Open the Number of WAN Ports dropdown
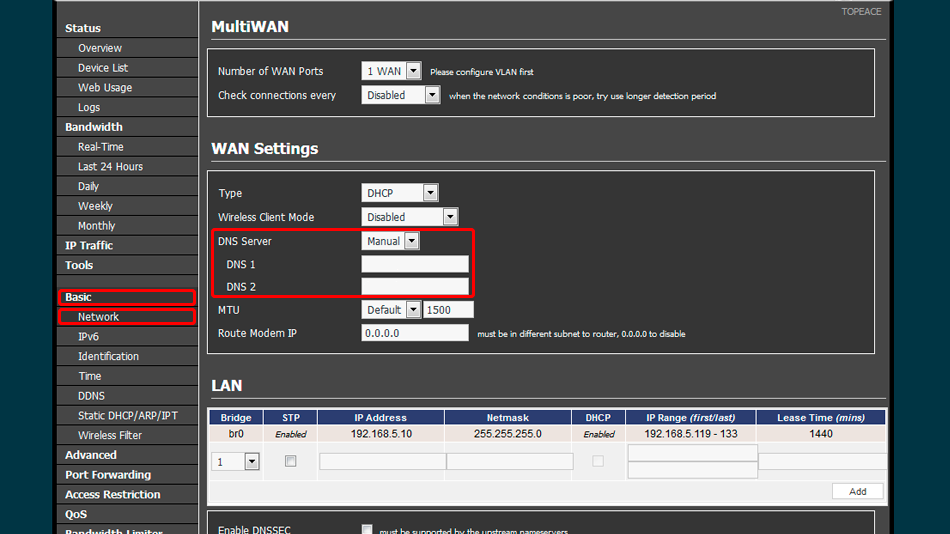This screenshot has width=950, height=534. (x=391, y=71)
